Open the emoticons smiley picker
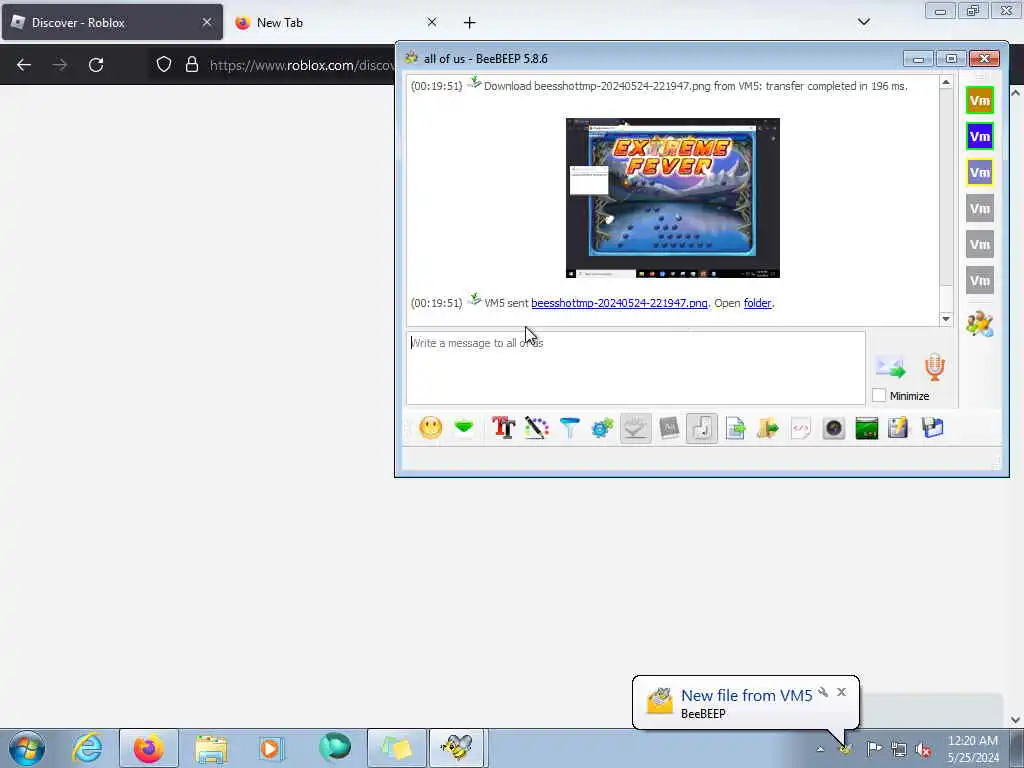The width and height of the screenshot is (1024, 768). click(430, 428)
